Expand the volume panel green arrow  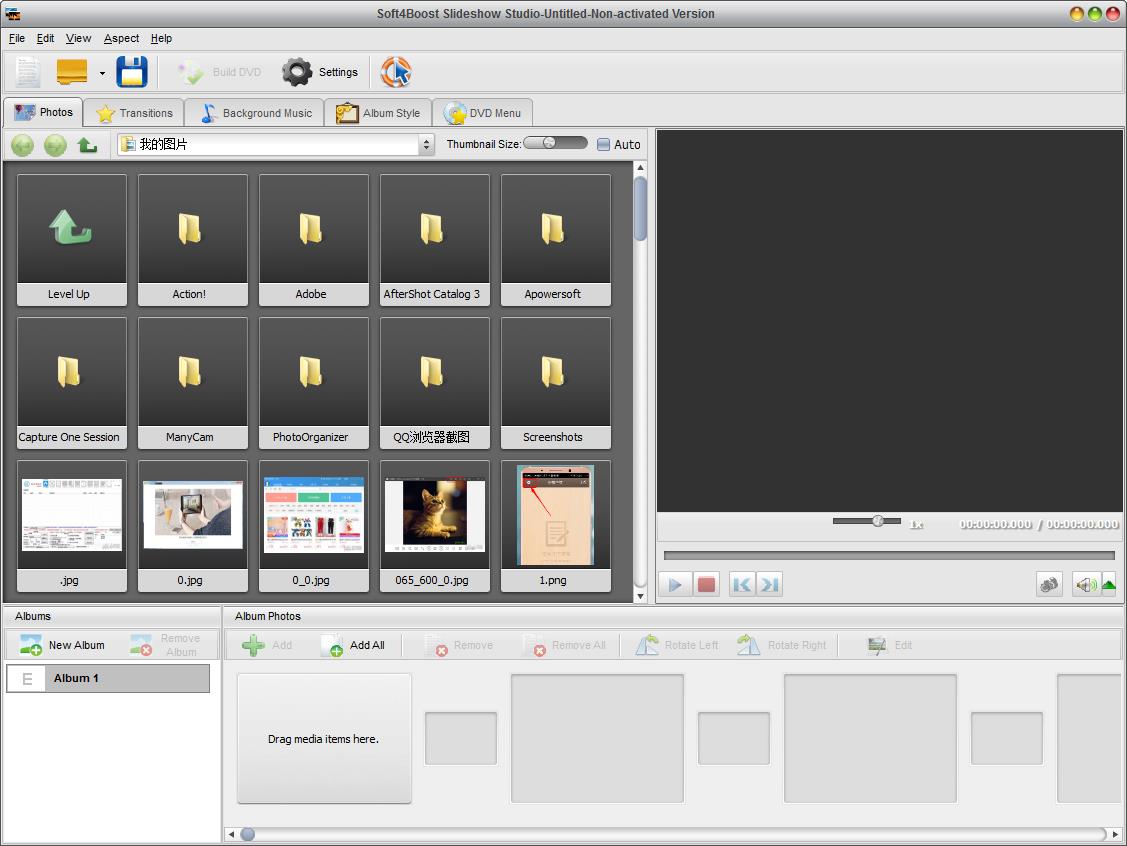1108,585
